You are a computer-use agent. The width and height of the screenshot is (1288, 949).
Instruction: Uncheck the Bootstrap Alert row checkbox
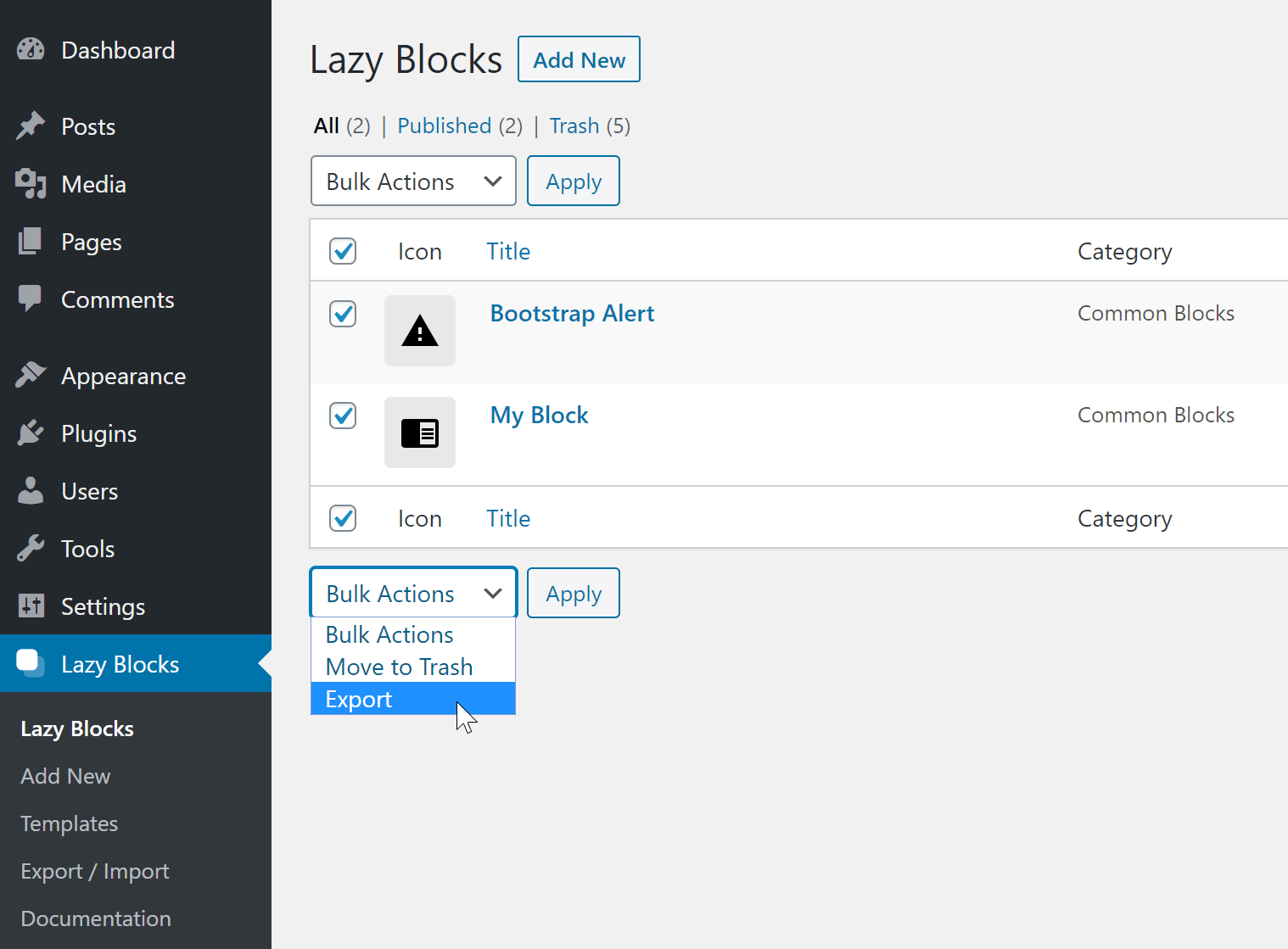point(343,314)
